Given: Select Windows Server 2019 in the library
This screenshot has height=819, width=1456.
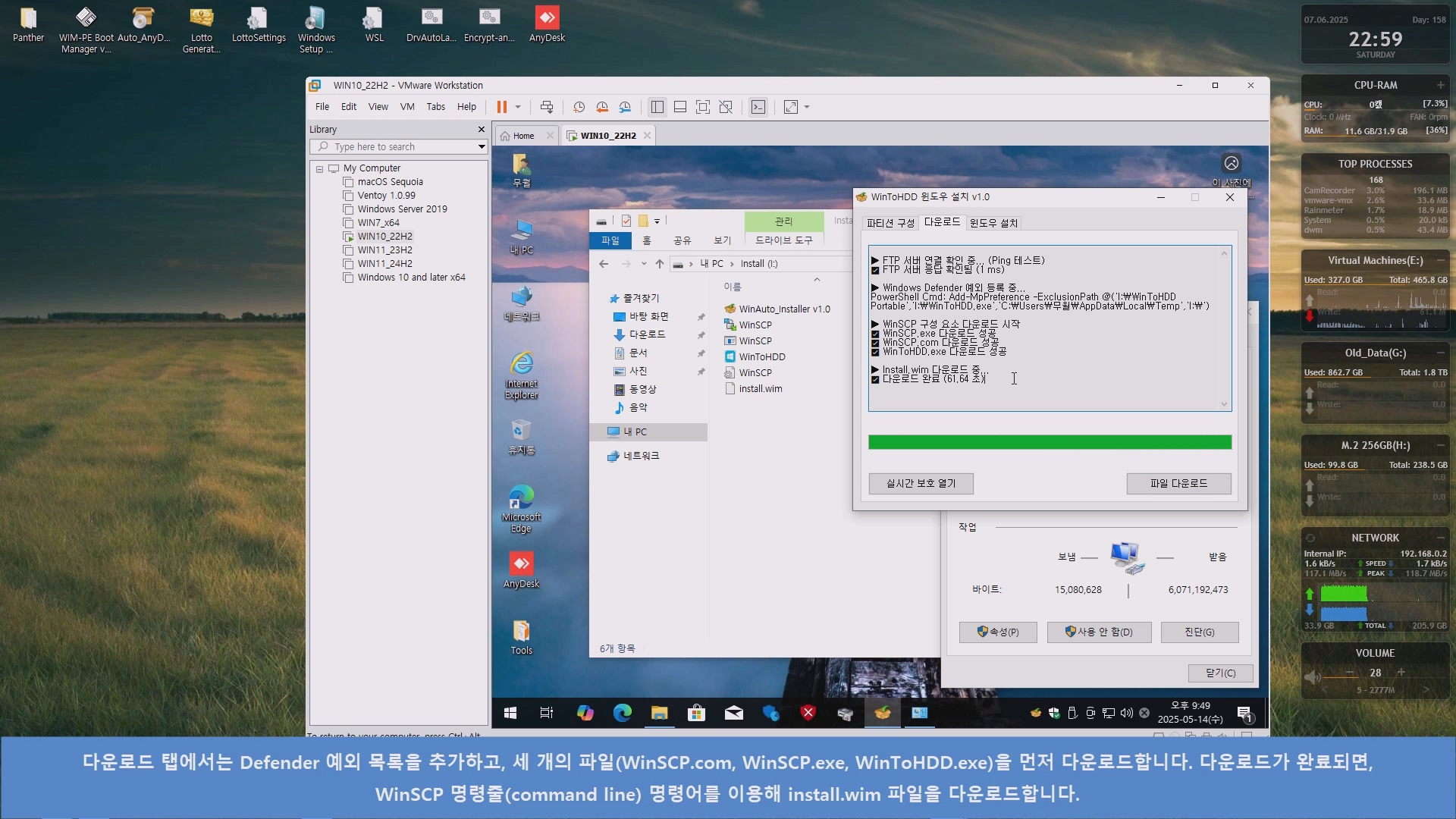Looking at the screenshot, I should pos(402,209).
